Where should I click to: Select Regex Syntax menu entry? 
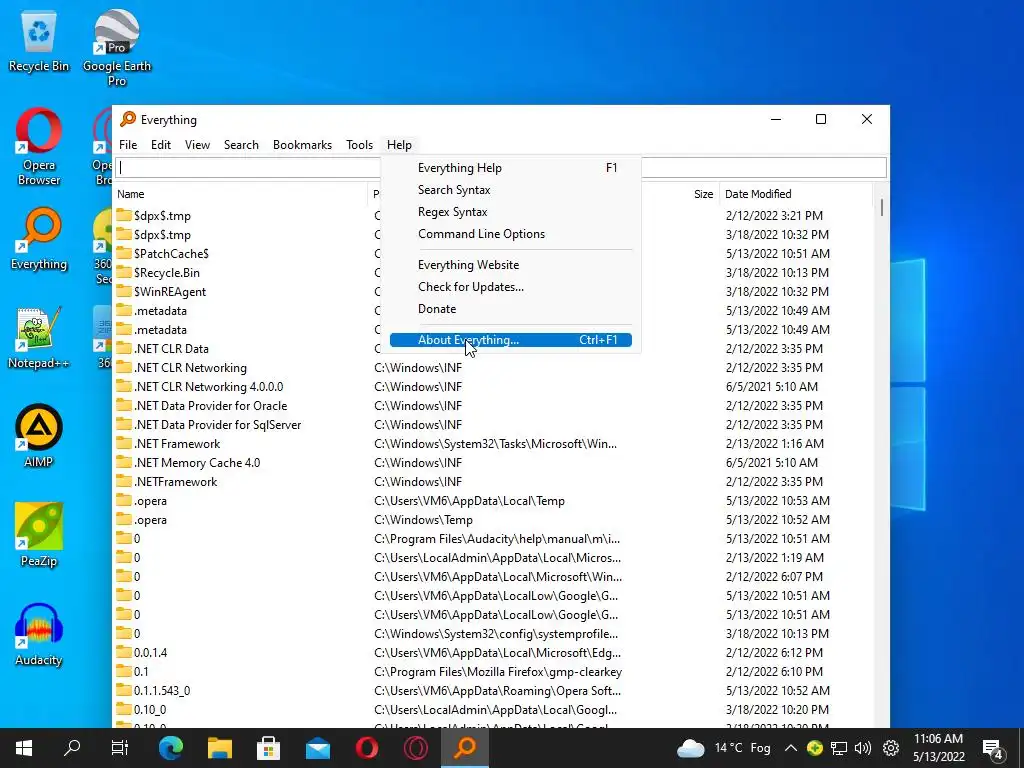(511, 212)
